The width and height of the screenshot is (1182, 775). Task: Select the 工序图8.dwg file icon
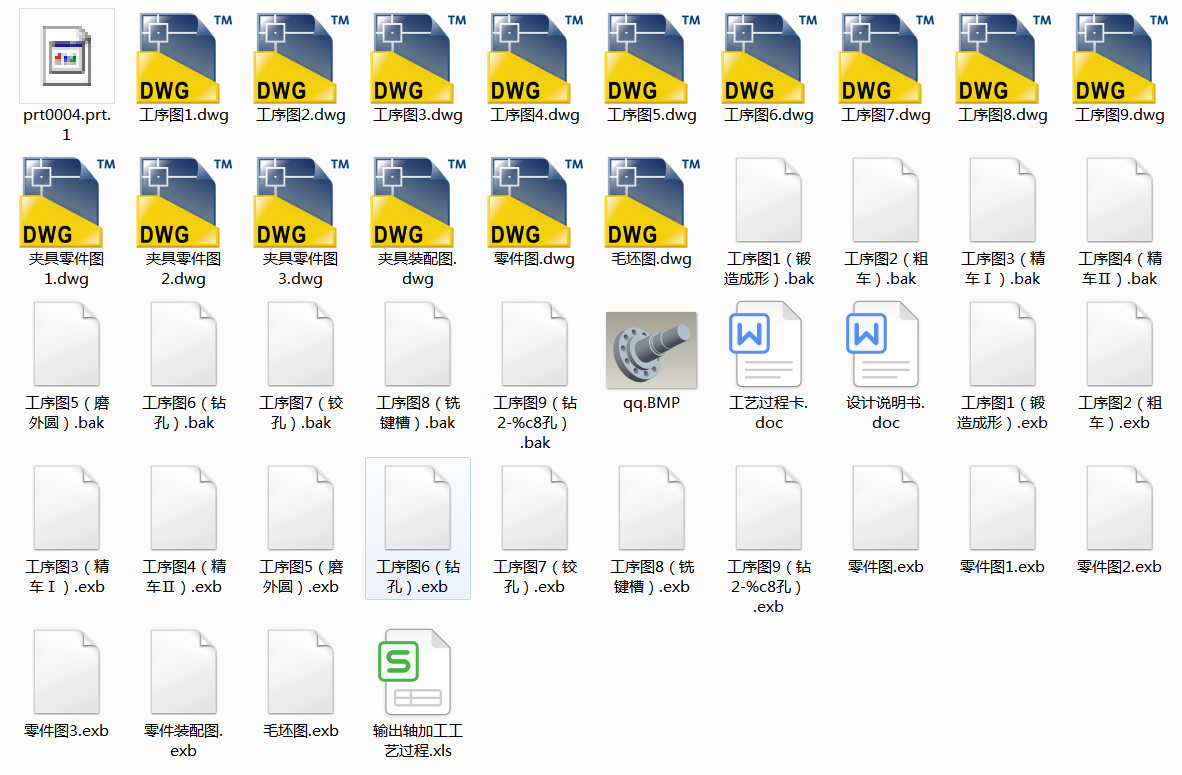click(x=1003, y=57)
